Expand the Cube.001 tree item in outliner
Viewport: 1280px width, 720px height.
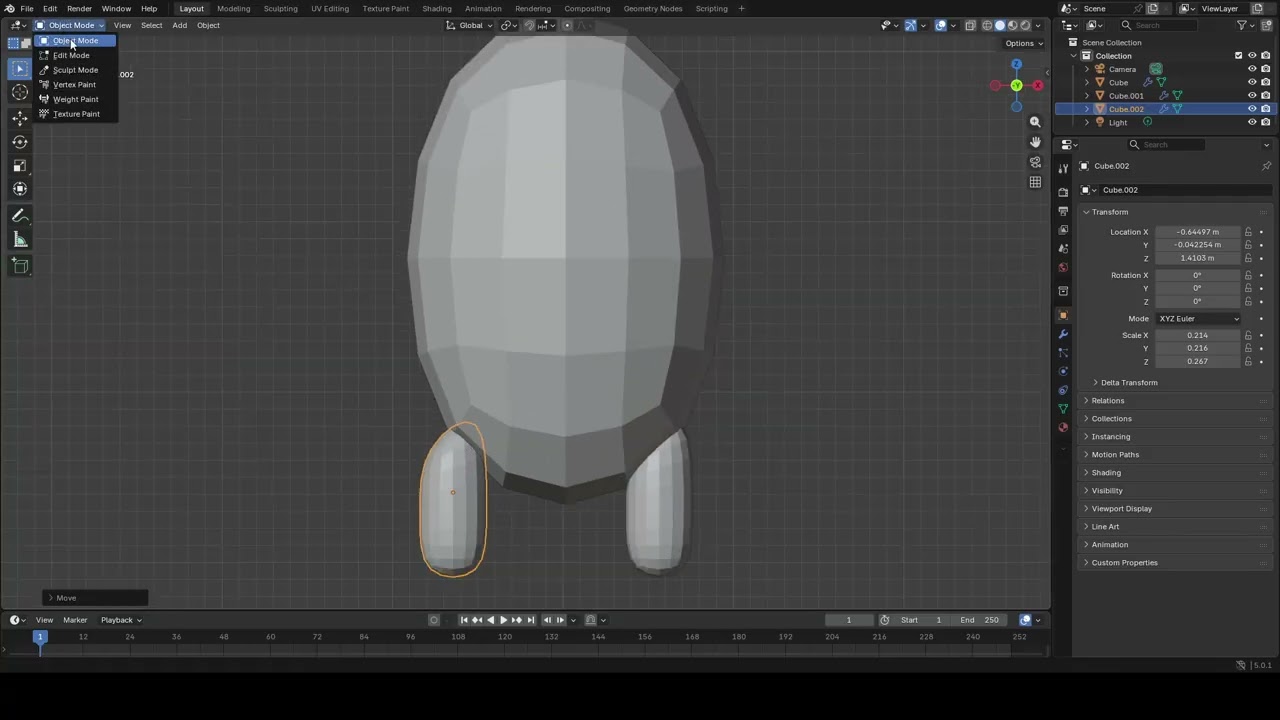(x=1087, y=96)
